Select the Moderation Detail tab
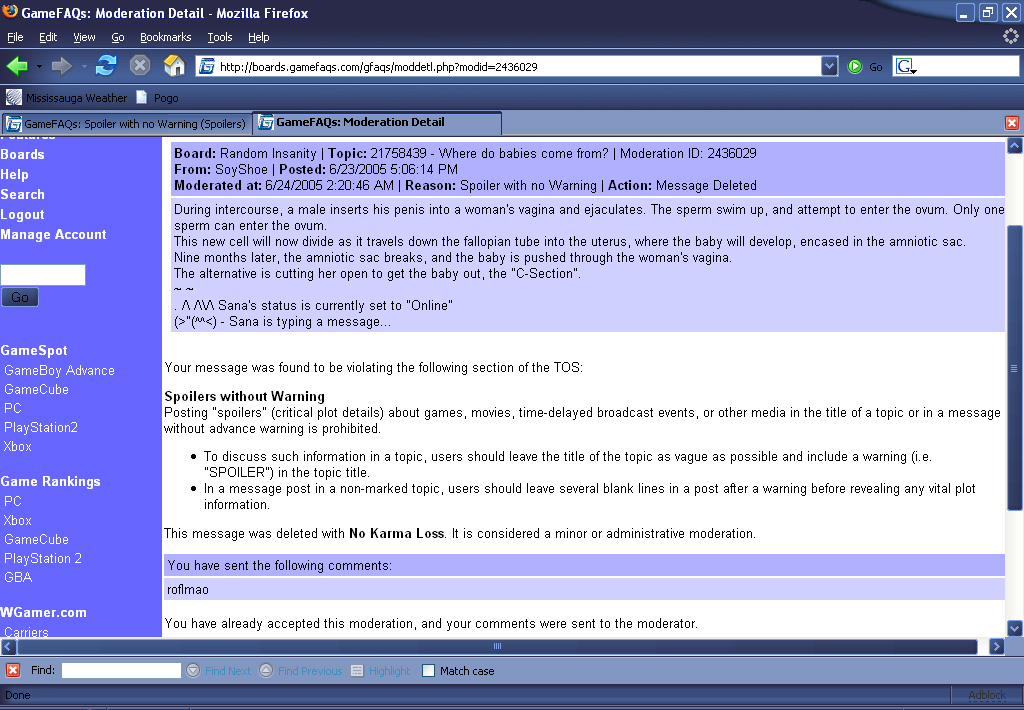The width and height of the screenshot is (1024, 710). (377, 122)
